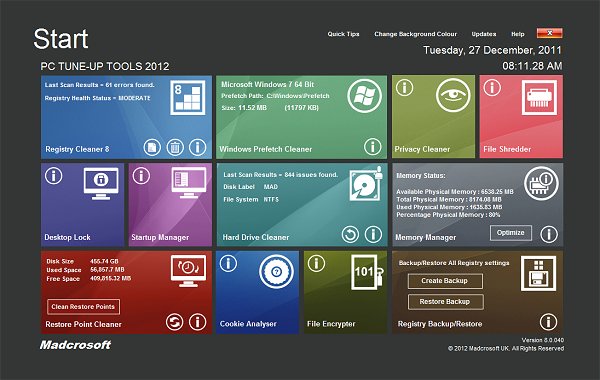This screenshot has height=380, width=600.
Task: Open info icon on Memory Manager tile
Action: coord(549,234)
